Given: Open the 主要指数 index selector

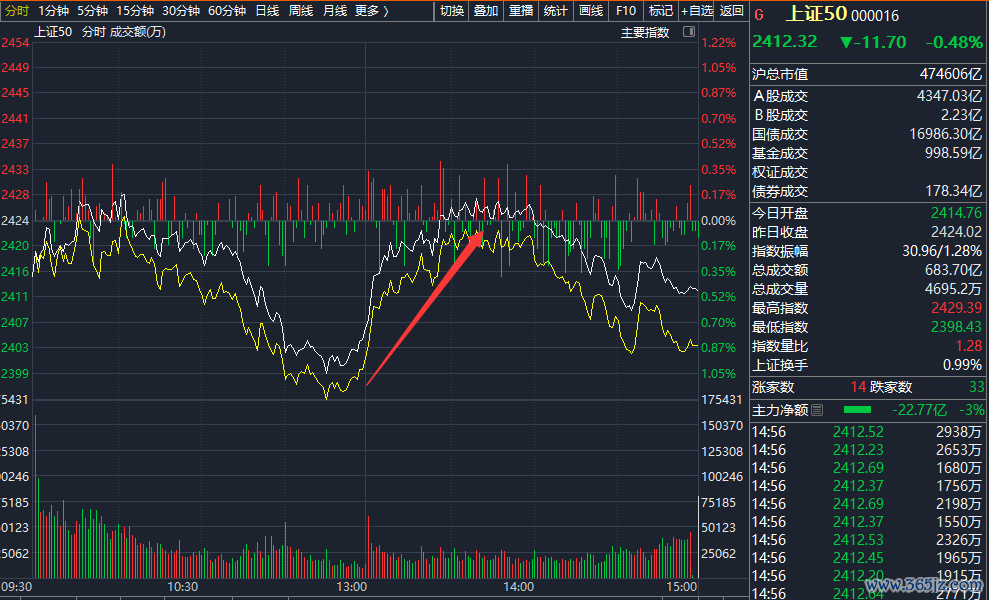Looking at the screenshot, I should coord(645,32).
